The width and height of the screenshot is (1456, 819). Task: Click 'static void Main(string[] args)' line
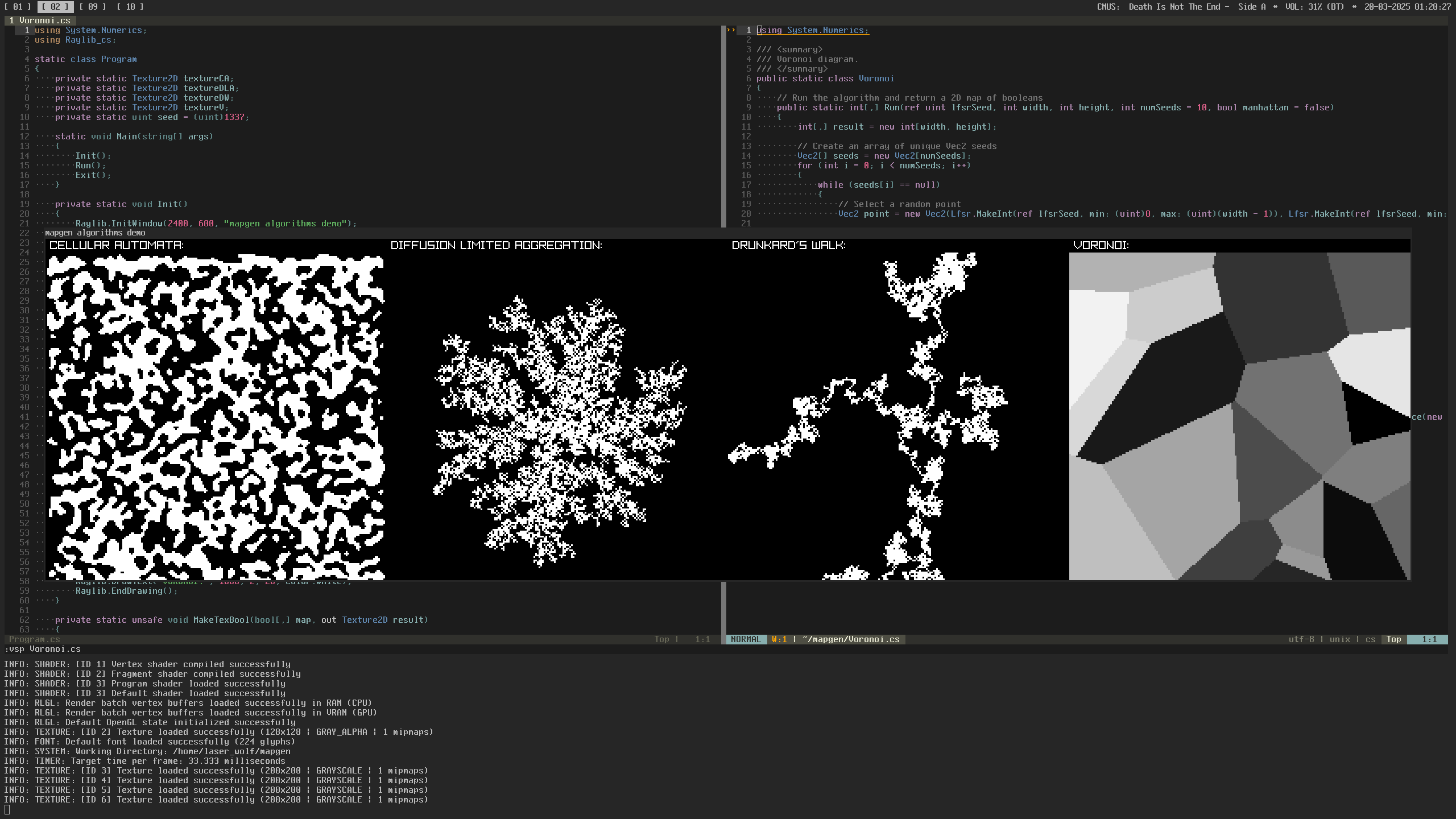point(134,136)
